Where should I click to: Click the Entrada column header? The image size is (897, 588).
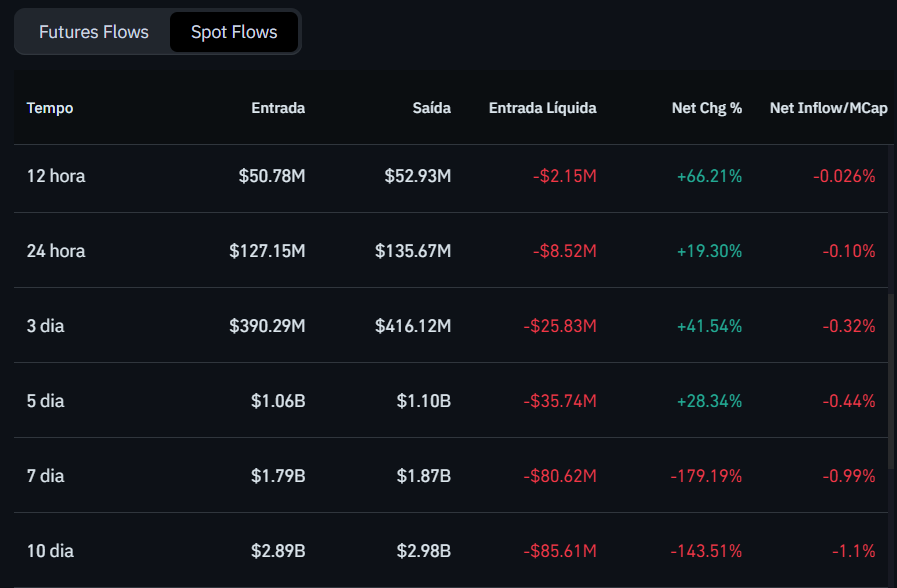(278, 108)
